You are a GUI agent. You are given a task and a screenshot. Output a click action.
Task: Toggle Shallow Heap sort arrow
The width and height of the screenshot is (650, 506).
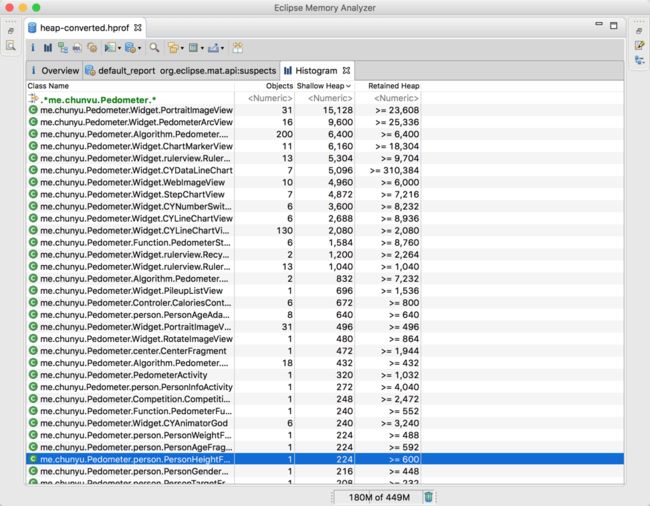(x=349, y=86)
